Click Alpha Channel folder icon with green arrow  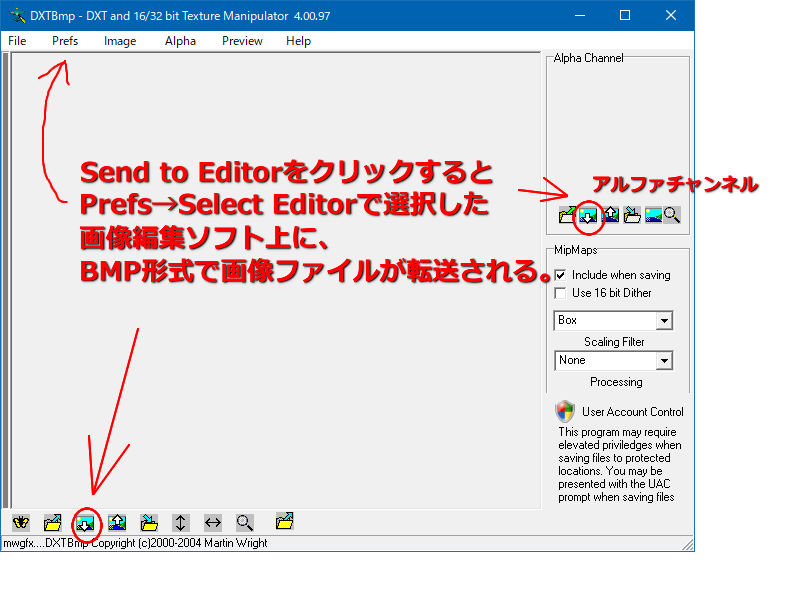pos(567,215)
